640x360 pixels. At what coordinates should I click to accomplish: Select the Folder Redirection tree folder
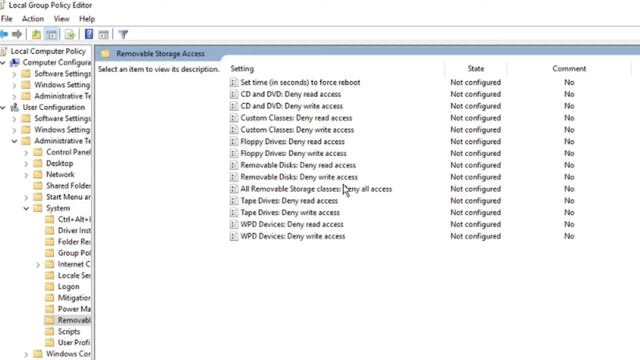click(74, 242)
